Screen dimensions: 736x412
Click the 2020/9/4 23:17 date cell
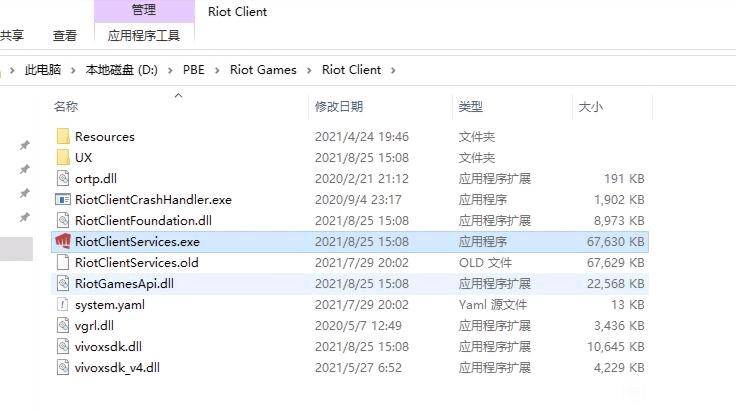tap(358, 199)
